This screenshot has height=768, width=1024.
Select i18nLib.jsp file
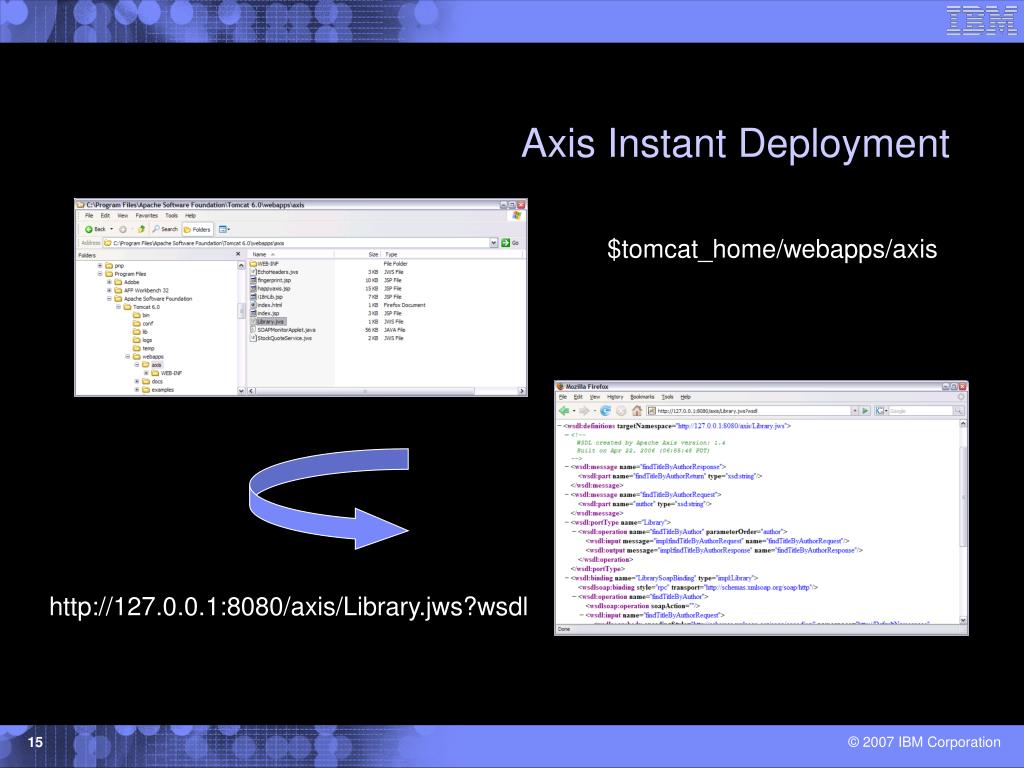pyautogui.click(x=266, y=297)
